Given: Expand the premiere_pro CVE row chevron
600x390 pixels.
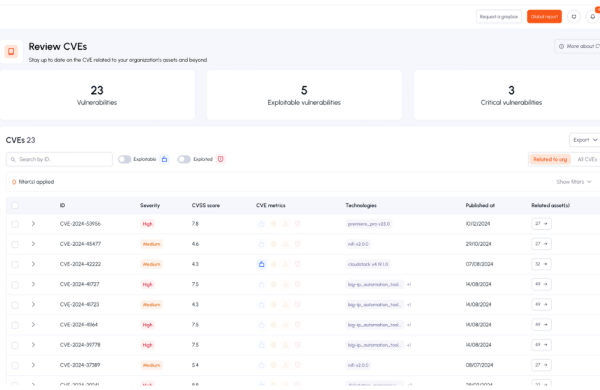Looking at the screenshot, I should [33, 224].
